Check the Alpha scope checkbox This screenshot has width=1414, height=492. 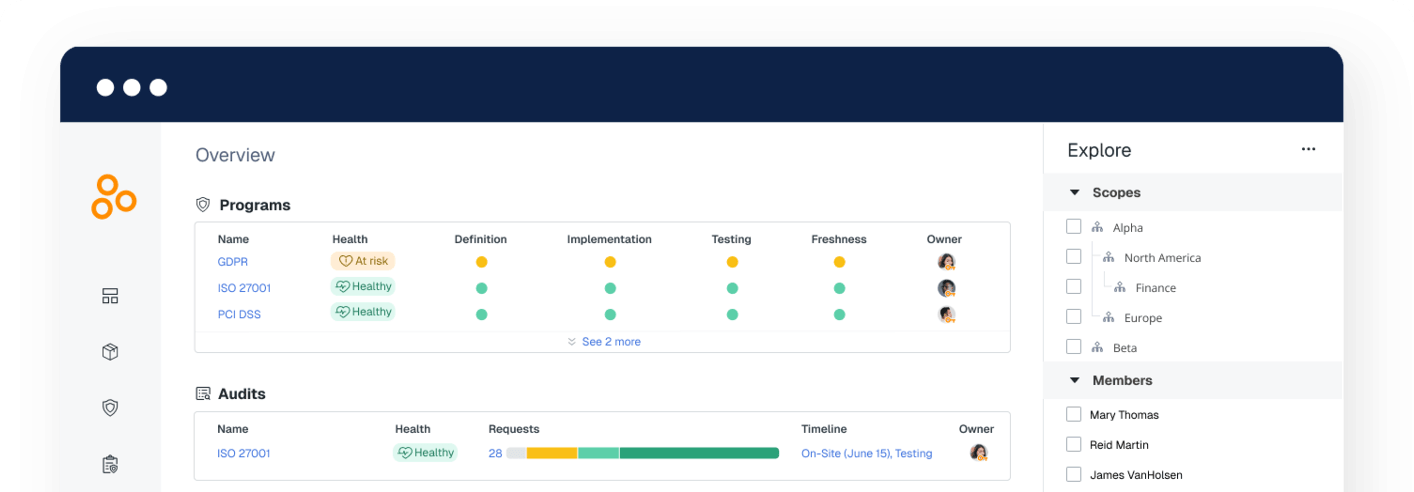pyautogui.click(x=1074, y=227)
